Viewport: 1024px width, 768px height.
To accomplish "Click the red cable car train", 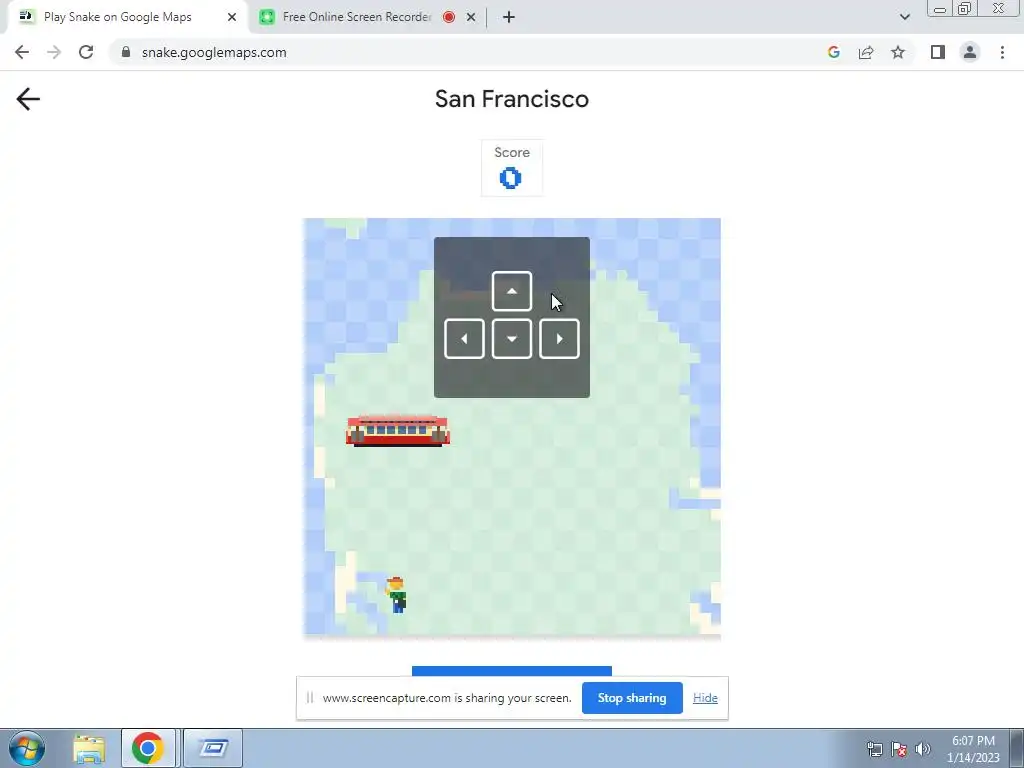I will 398,430.
